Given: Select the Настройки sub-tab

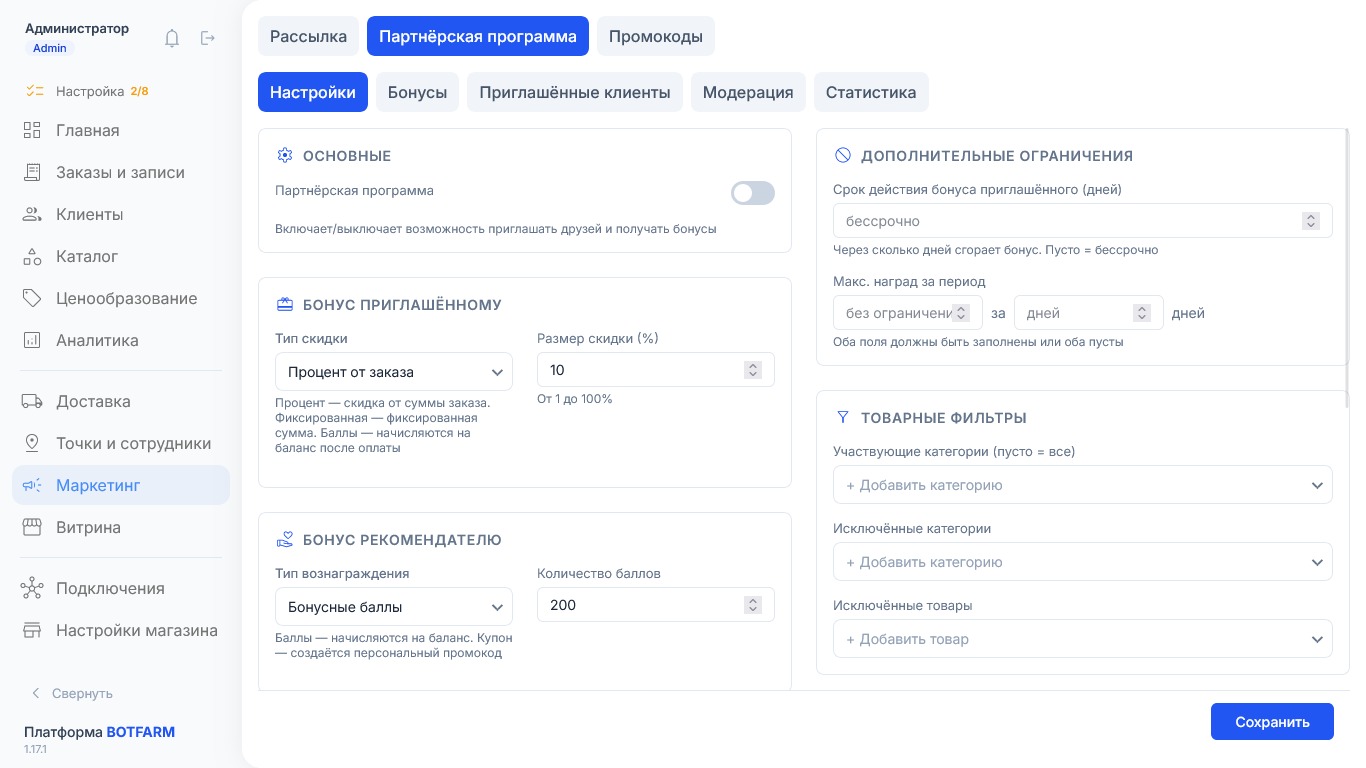Looking at the screenshot, I should coord(313,92).
